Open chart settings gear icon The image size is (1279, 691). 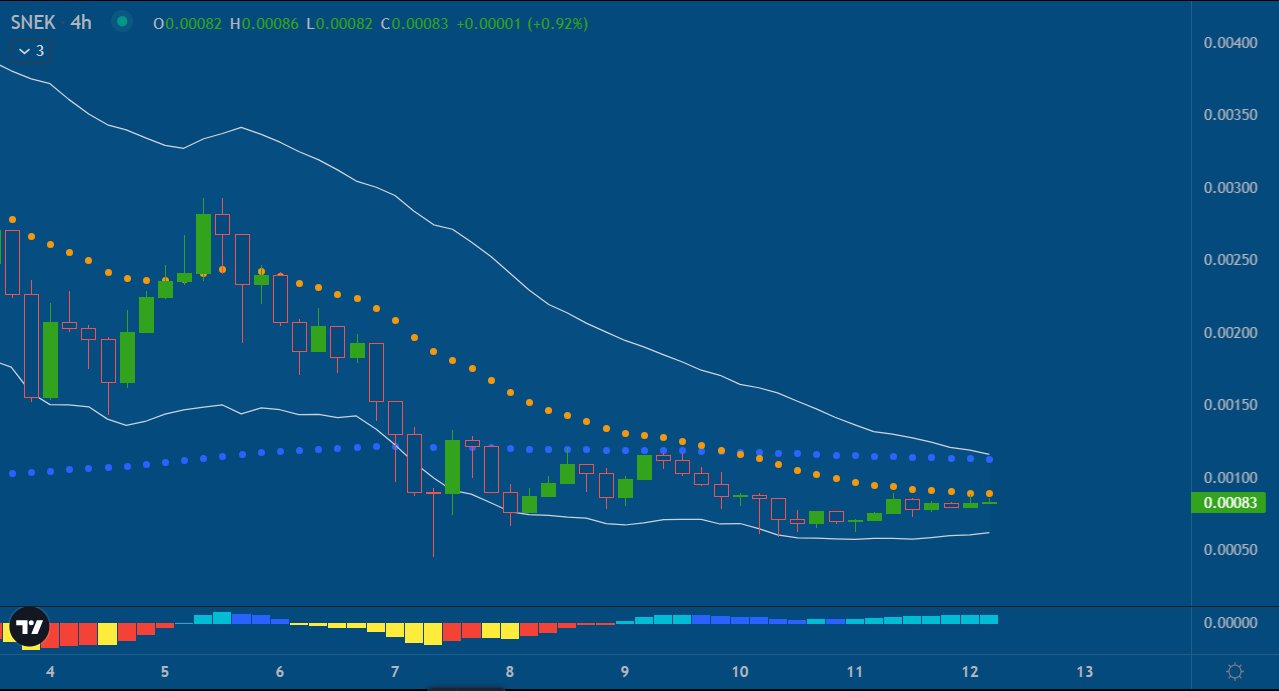click(1235, 671)
